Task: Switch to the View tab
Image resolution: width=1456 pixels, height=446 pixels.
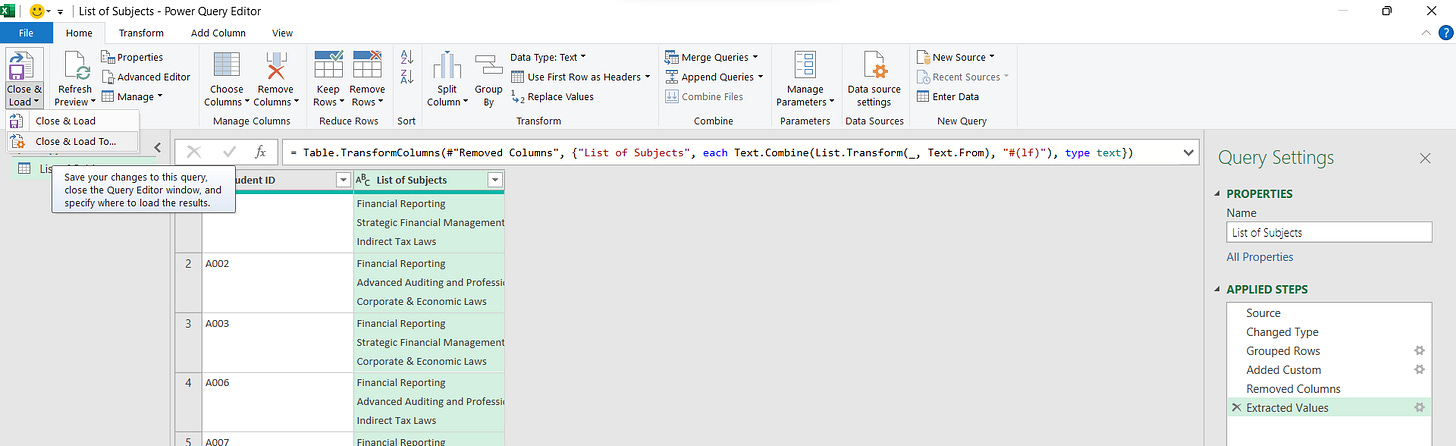Action: point(282,33)
